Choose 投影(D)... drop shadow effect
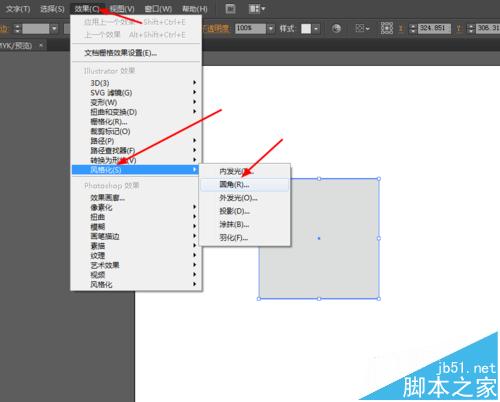This screenshot has height=402, width=500. 245,211
